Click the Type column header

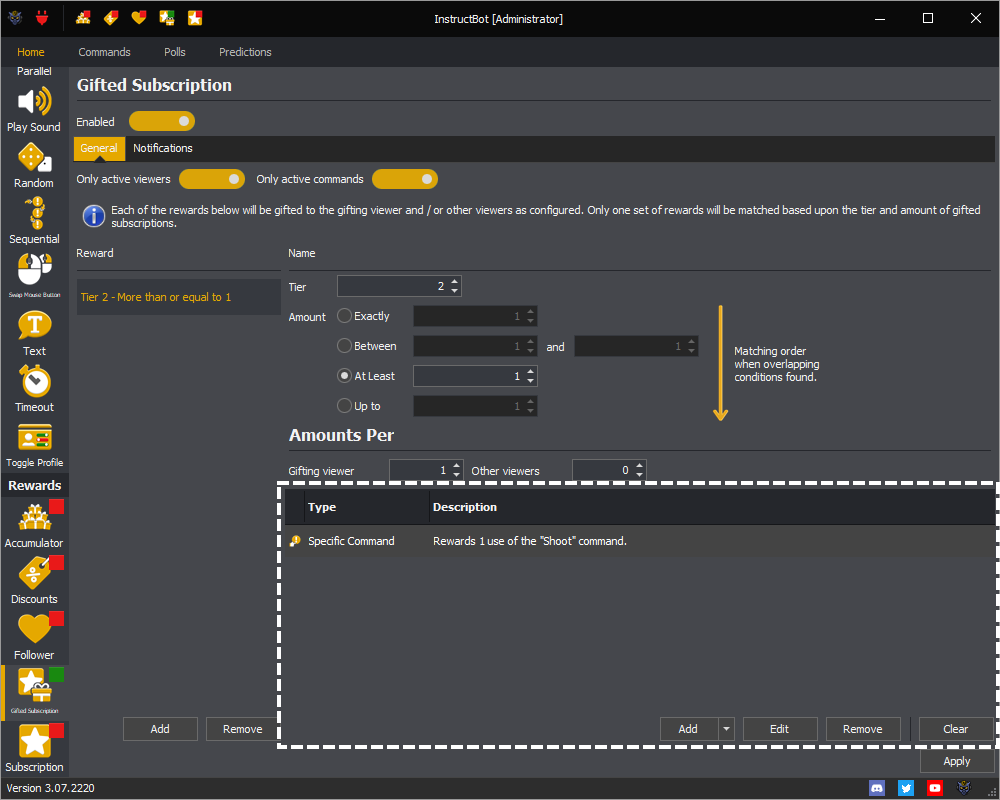point(367,507)
